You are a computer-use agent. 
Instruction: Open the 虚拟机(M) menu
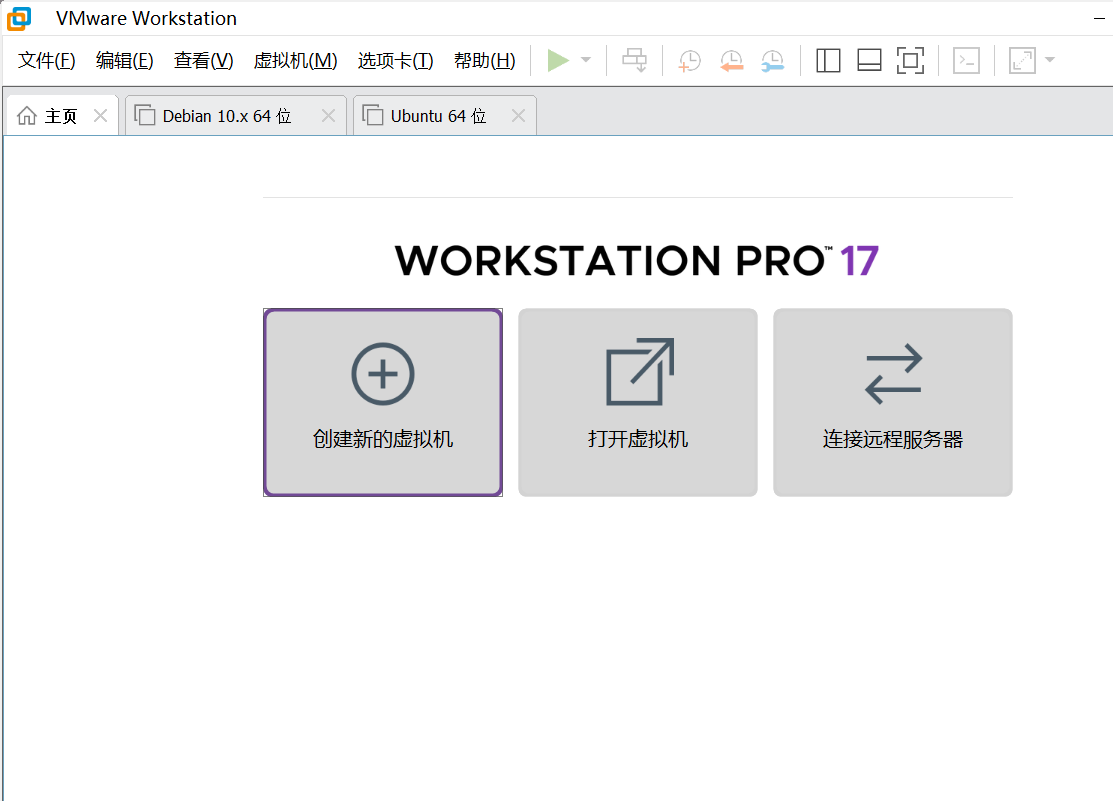(295, 61)
